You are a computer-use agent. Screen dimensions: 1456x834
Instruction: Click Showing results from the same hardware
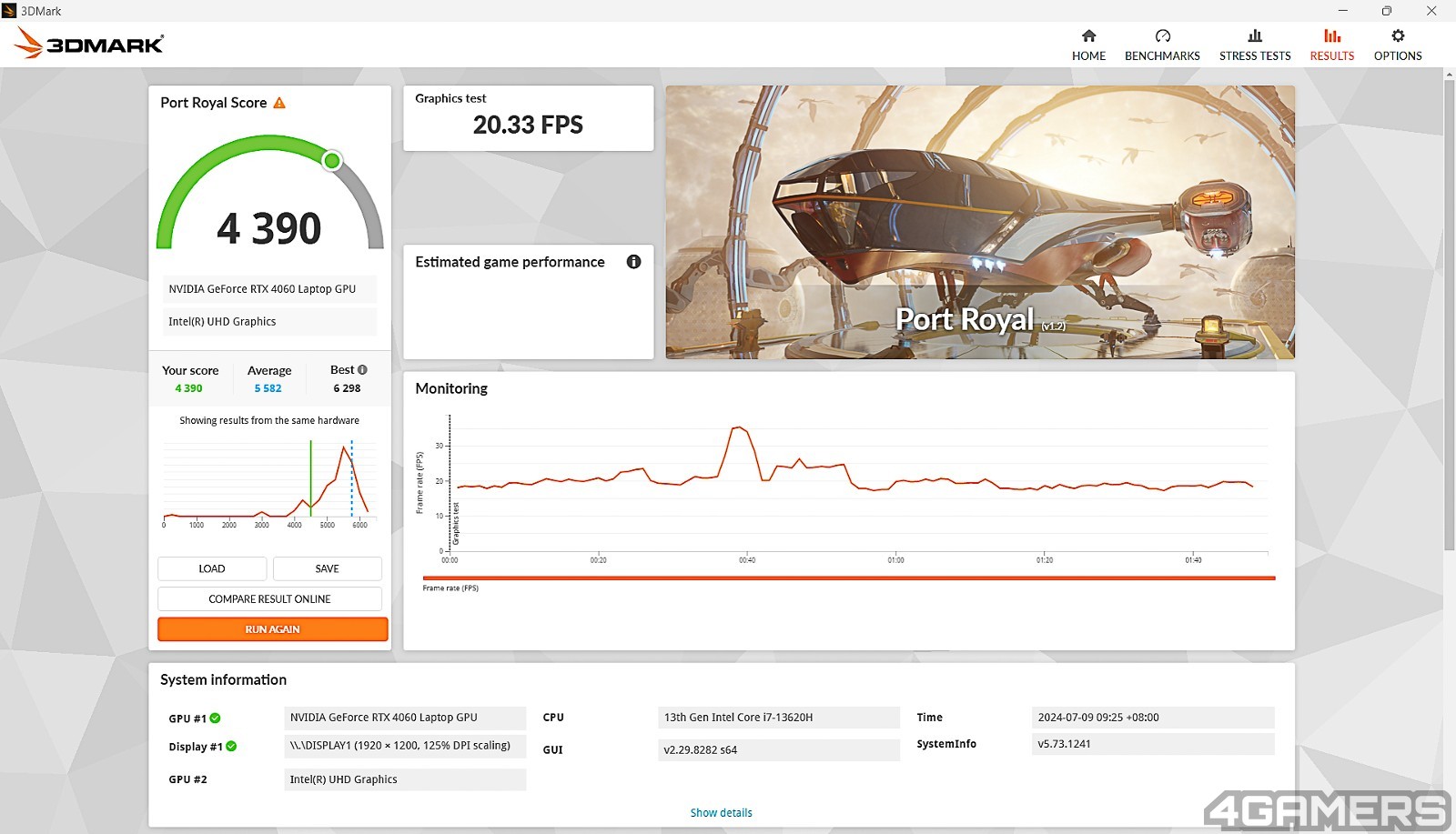[269, 420]
